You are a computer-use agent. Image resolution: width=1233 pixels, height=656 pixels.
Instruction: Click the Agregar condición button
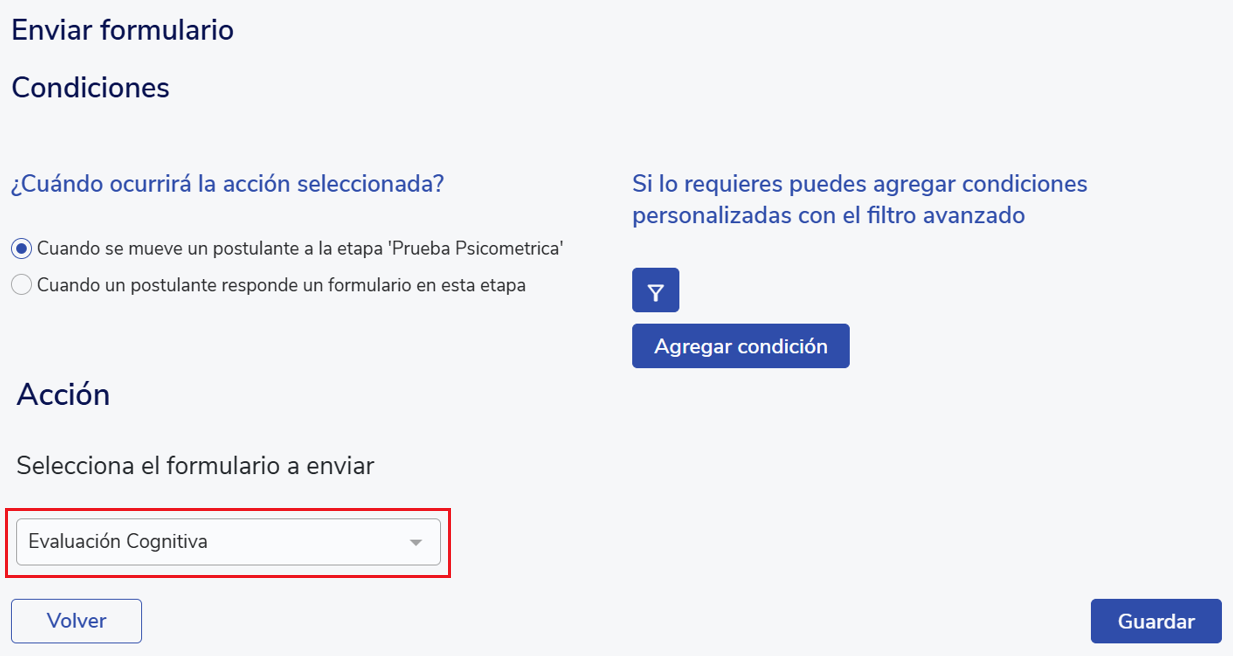pyautogui.click(x=740, y=346)
